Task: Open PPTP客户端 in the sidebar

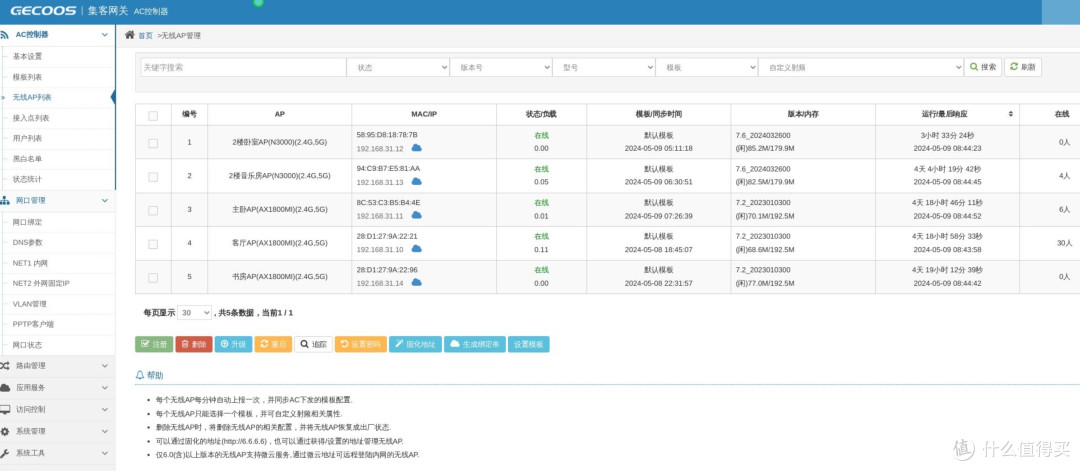Action: click(33, 324)
